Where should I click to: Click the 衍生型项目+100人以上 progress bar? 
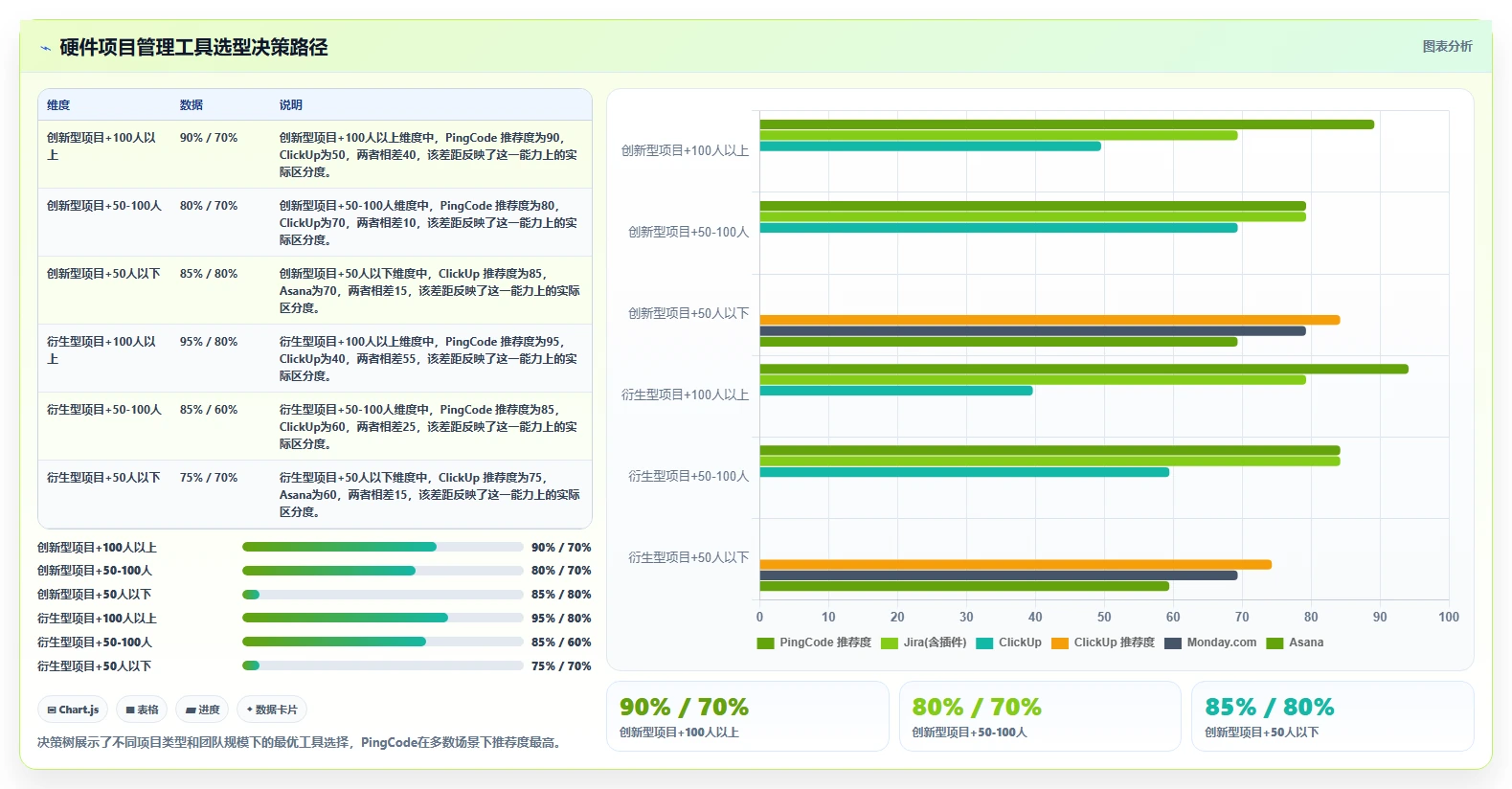[383, 618]
